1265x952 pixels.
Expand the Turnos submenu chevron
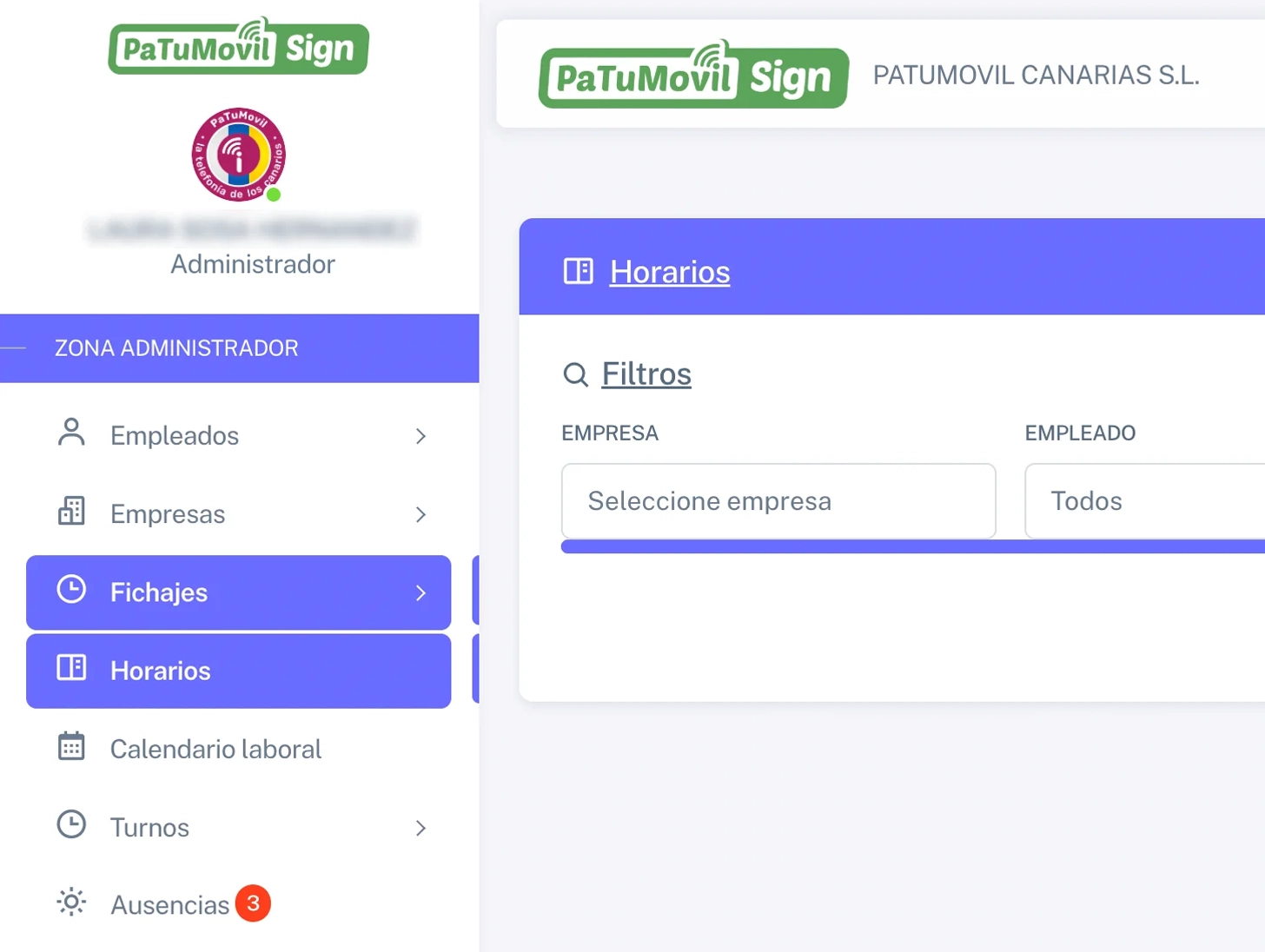[421, 828]
